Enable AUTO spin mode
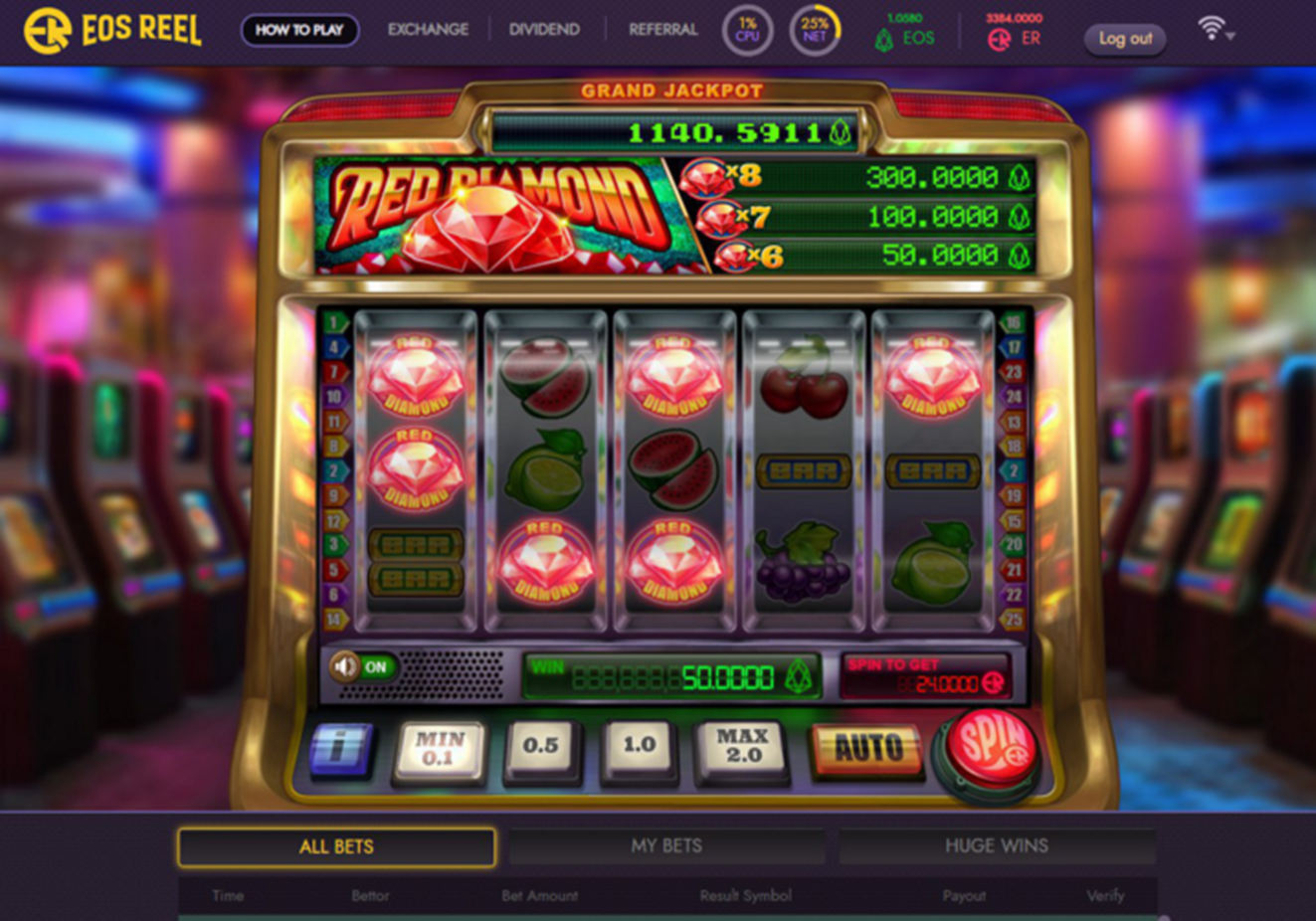Image resolution: width=1316 pixels, height=921 pixels. [868, 748]
